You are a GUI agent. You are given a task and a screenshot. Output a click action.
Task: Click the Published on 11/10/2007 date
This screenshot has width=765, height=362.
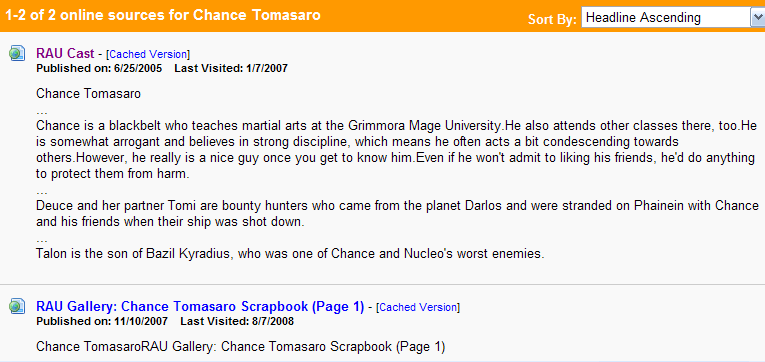click(x=102, y=322)
